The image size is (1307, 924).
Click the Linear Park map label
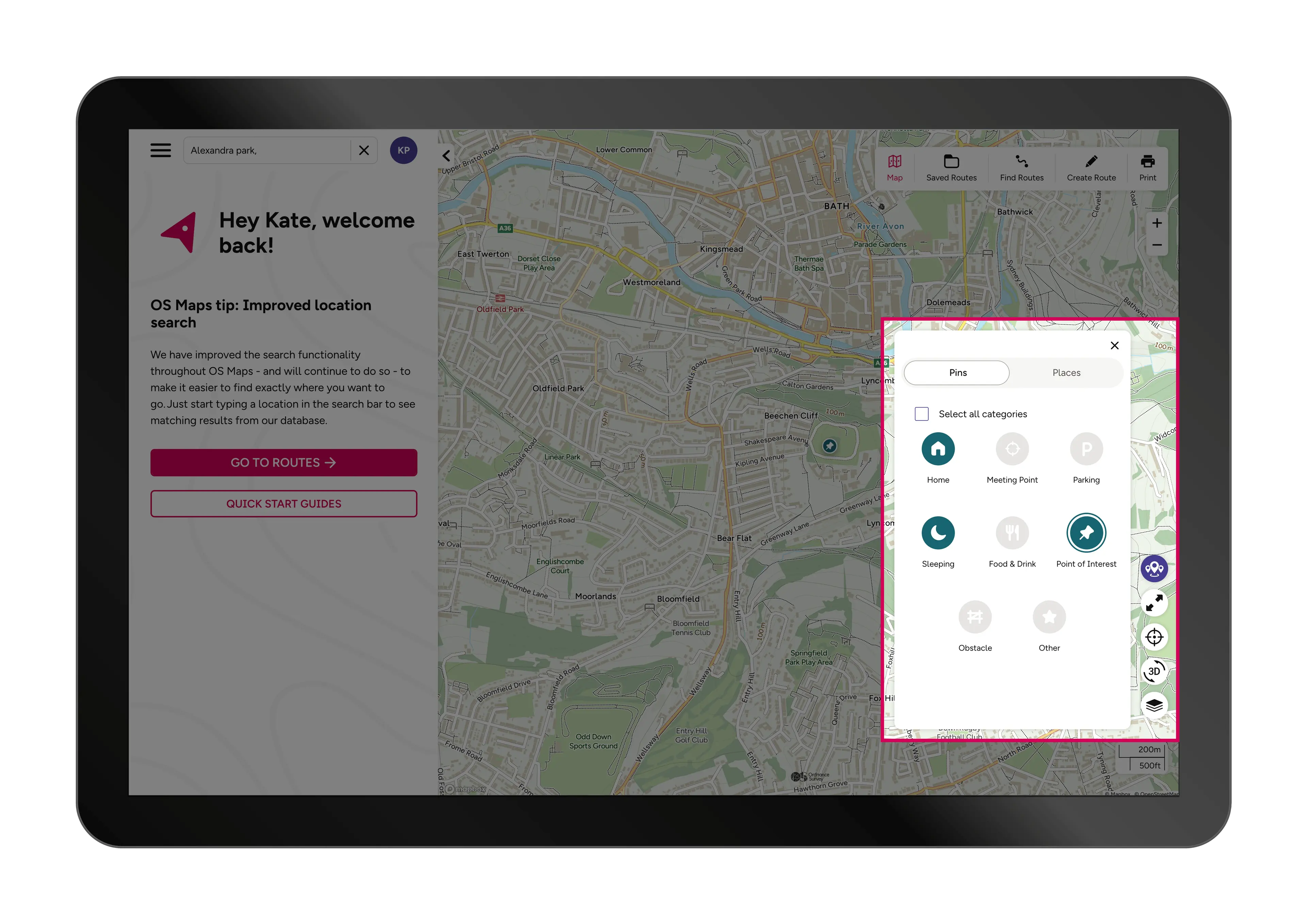coord(562,457)
